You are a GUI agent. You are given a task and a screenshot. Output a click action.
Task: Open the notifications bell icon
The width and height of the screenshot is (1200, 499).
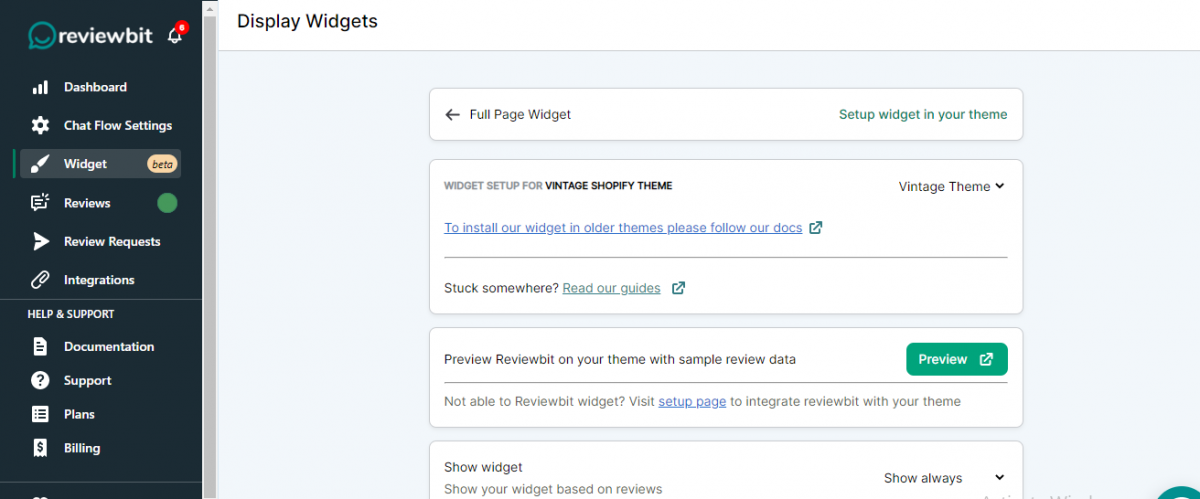(176, 36)
